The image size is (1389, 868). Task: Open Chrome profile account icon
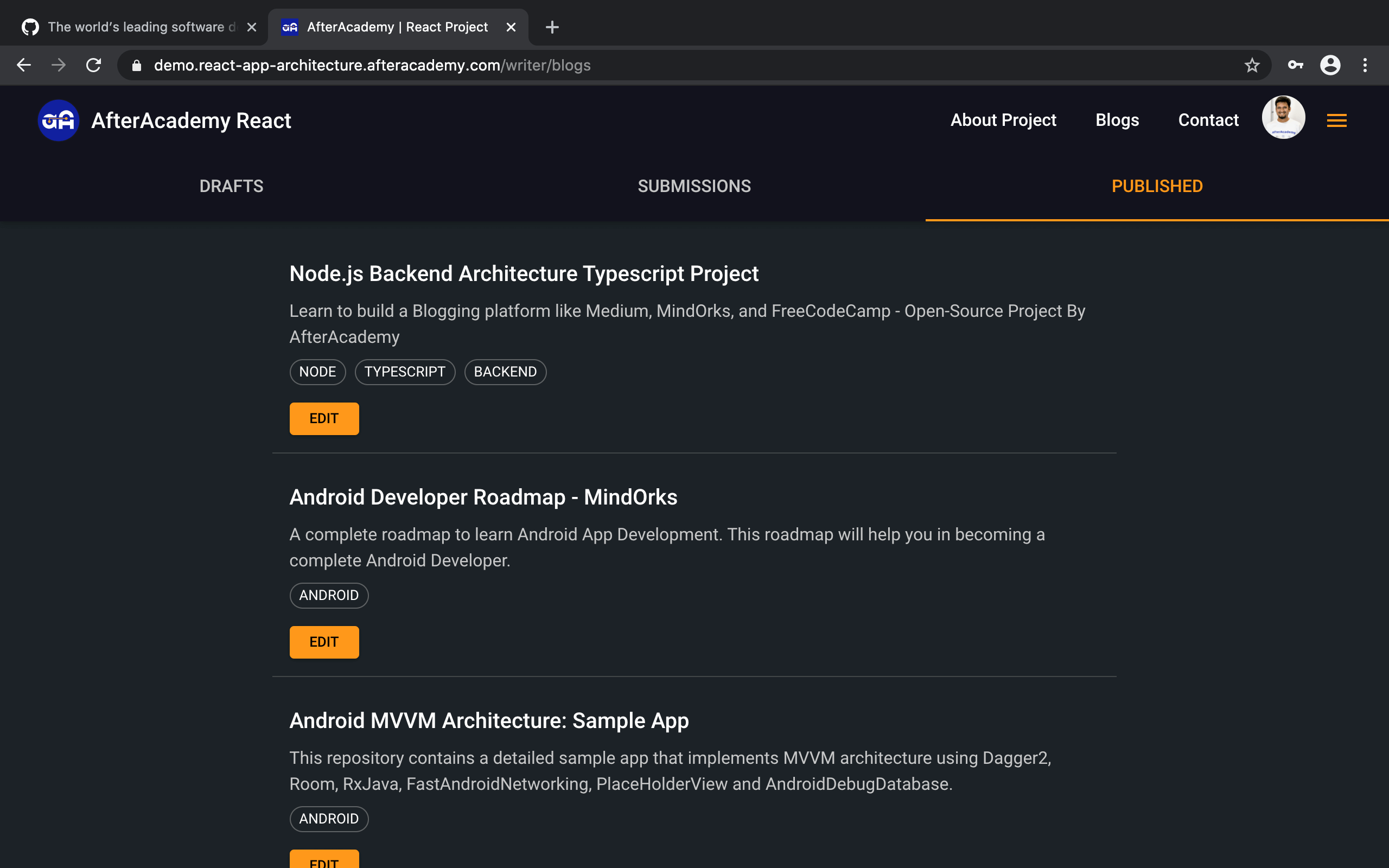[1330, 66]
